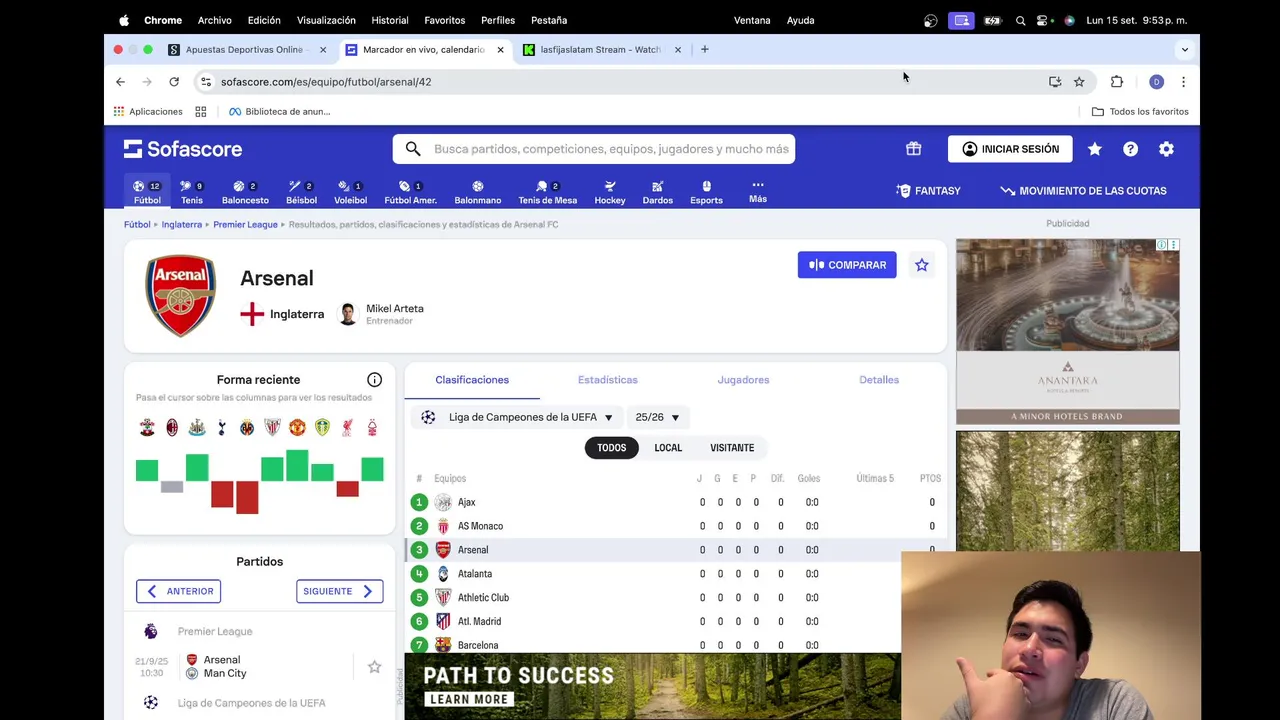This screenshot has height=720, width=1280.
Task: Follow the Inglaterra breadcrumb link
Action: pos(182,225)
